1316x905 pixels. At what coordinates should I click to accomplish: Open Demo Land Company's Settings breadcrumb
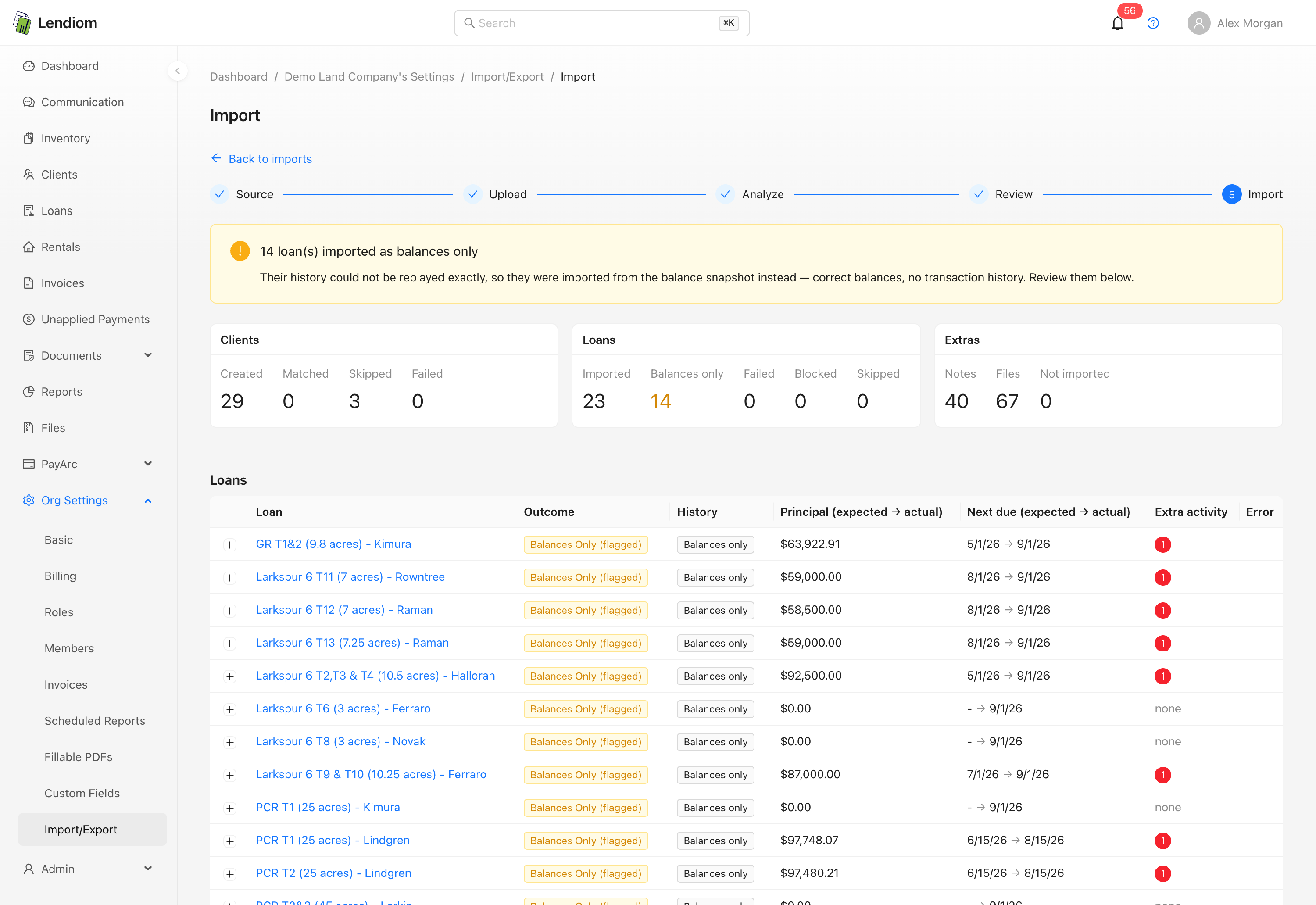click(369, 77)
